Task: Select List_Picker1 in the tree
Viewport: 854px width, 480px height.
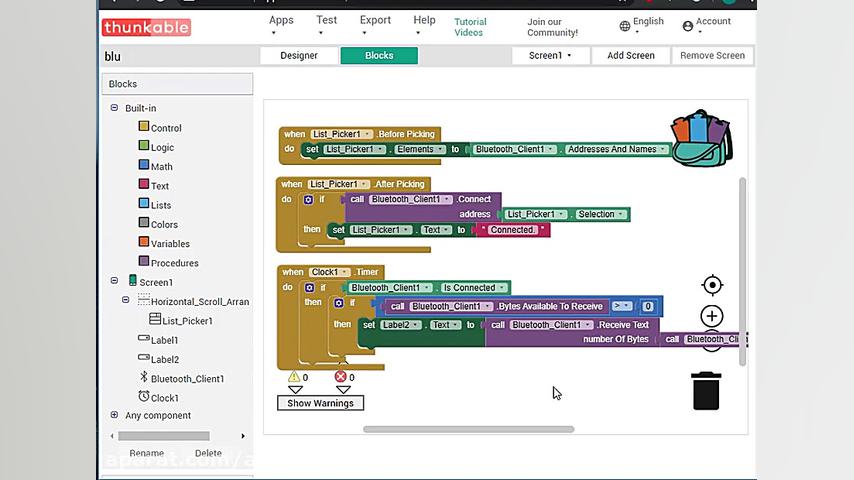Action: pos(181,320)
